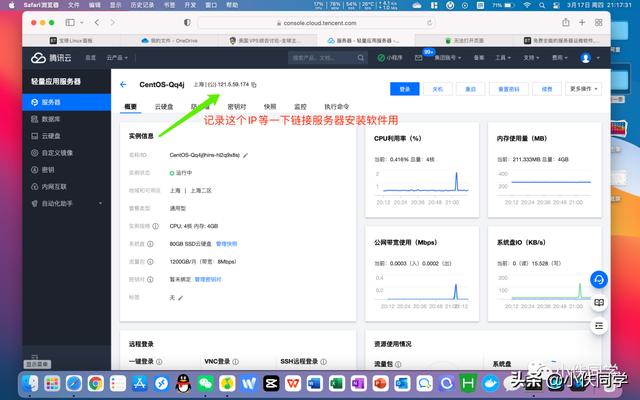Click the Tencent Cloud logo
Image resolution: width=640 pixels, height=400 pixels.
[x=51, y=58]
